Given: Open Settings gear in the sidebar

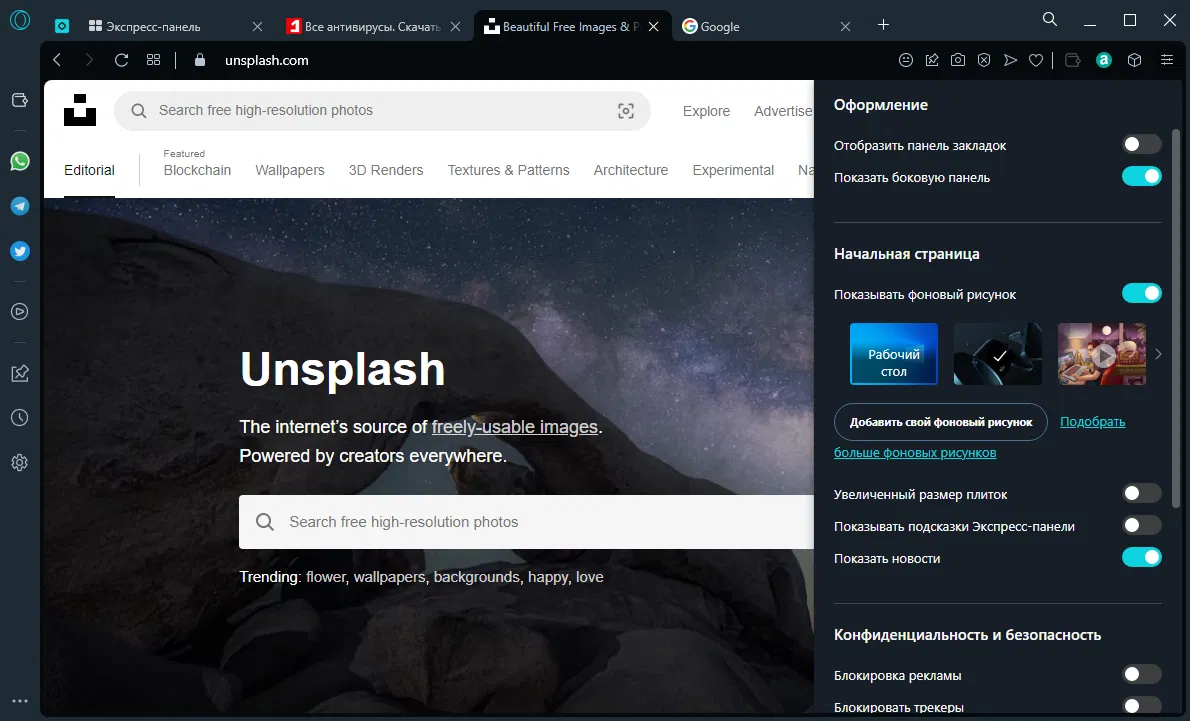Looking at the screenshot, I should pyautogui.click(x=20, y=462).
